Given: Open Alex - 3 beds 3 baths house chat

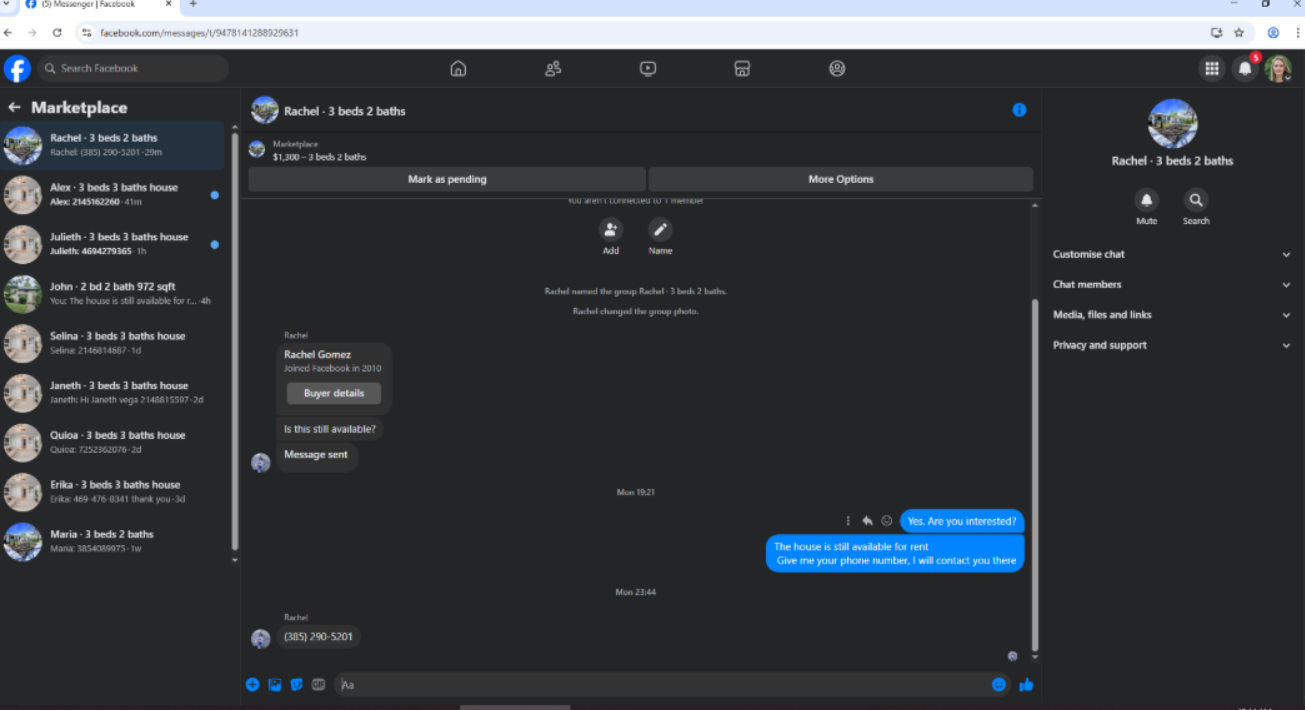Looking at the screenshot, I should click(114, 195).
